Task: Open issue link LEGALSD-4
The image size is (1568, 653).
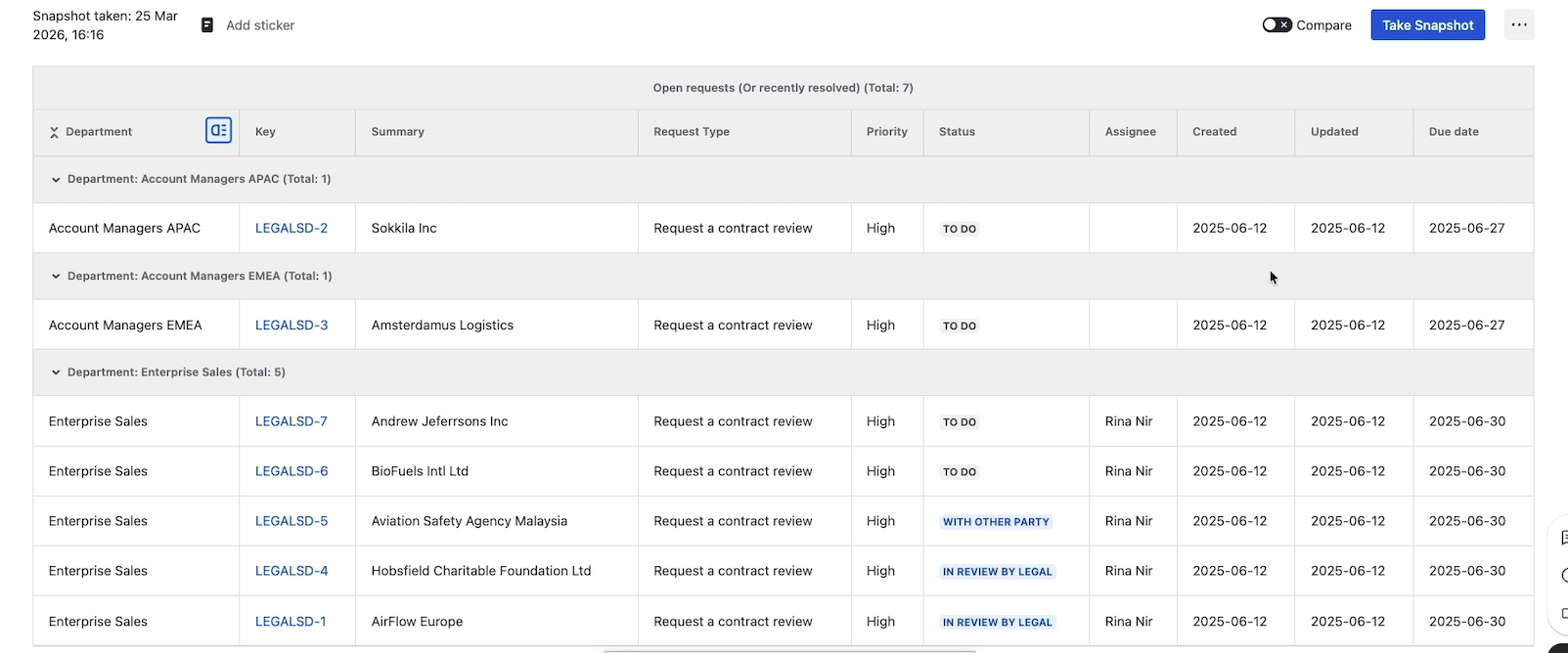Action: click(x=291, y=571)
